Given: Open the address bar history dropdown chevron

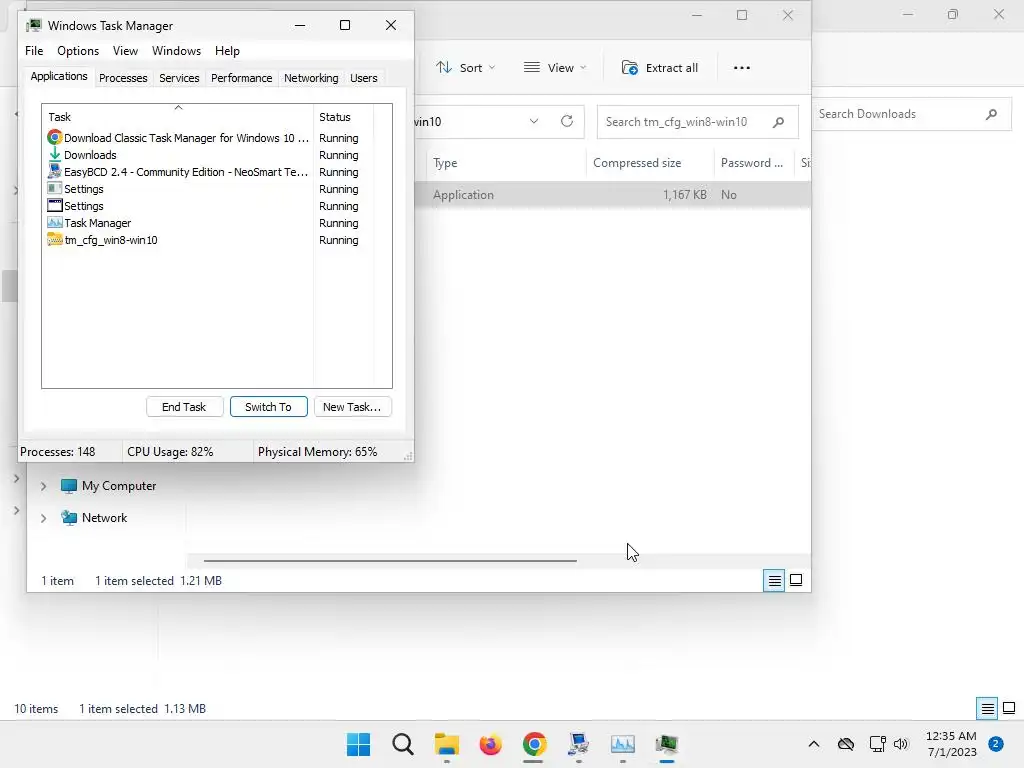Looking at the screenshot, I should pos(534,121).
